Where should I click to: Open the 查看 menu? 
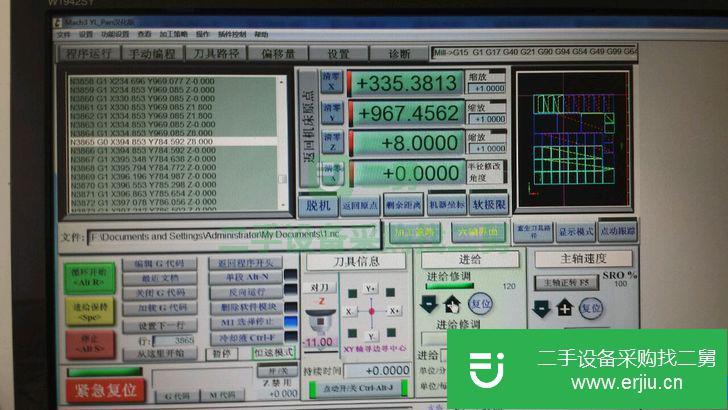point(144,34)
